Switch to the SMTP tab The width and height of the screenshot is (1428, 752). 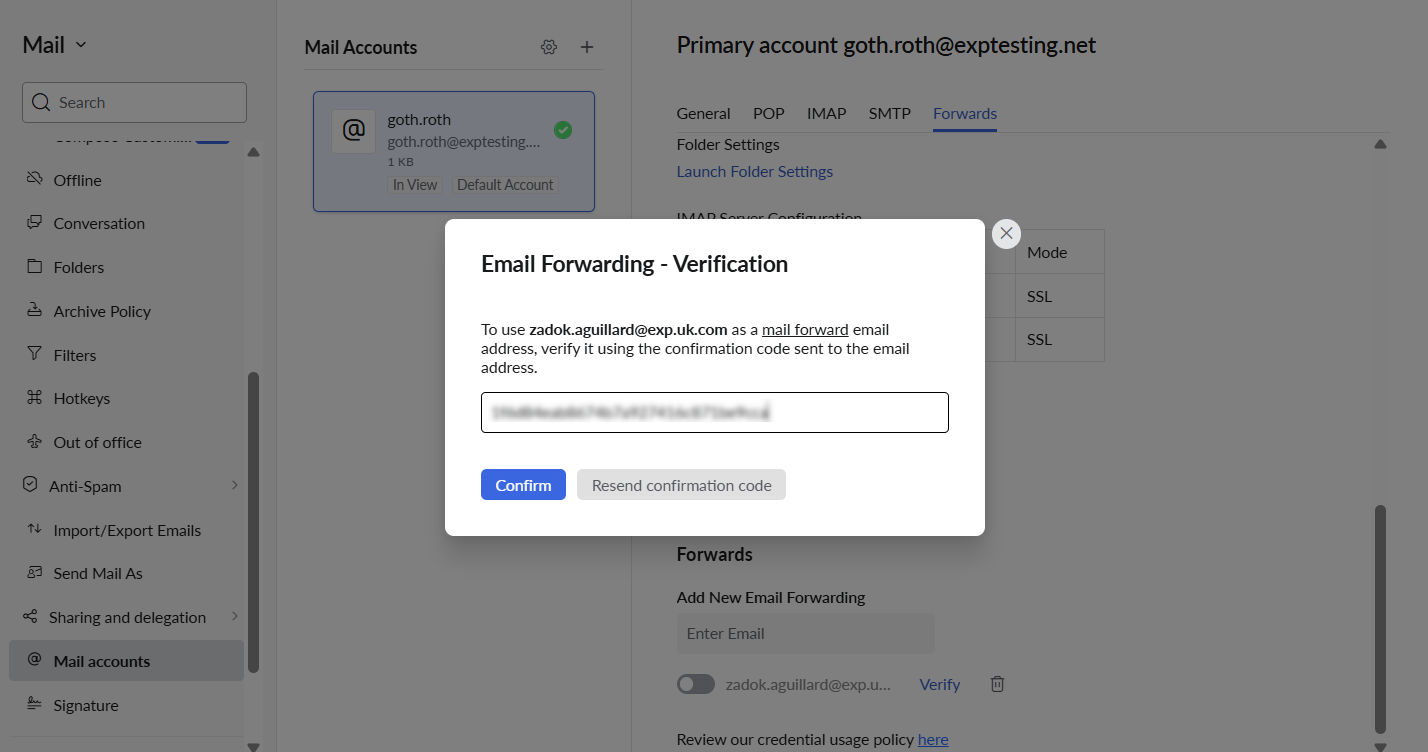tap(889, 113)
